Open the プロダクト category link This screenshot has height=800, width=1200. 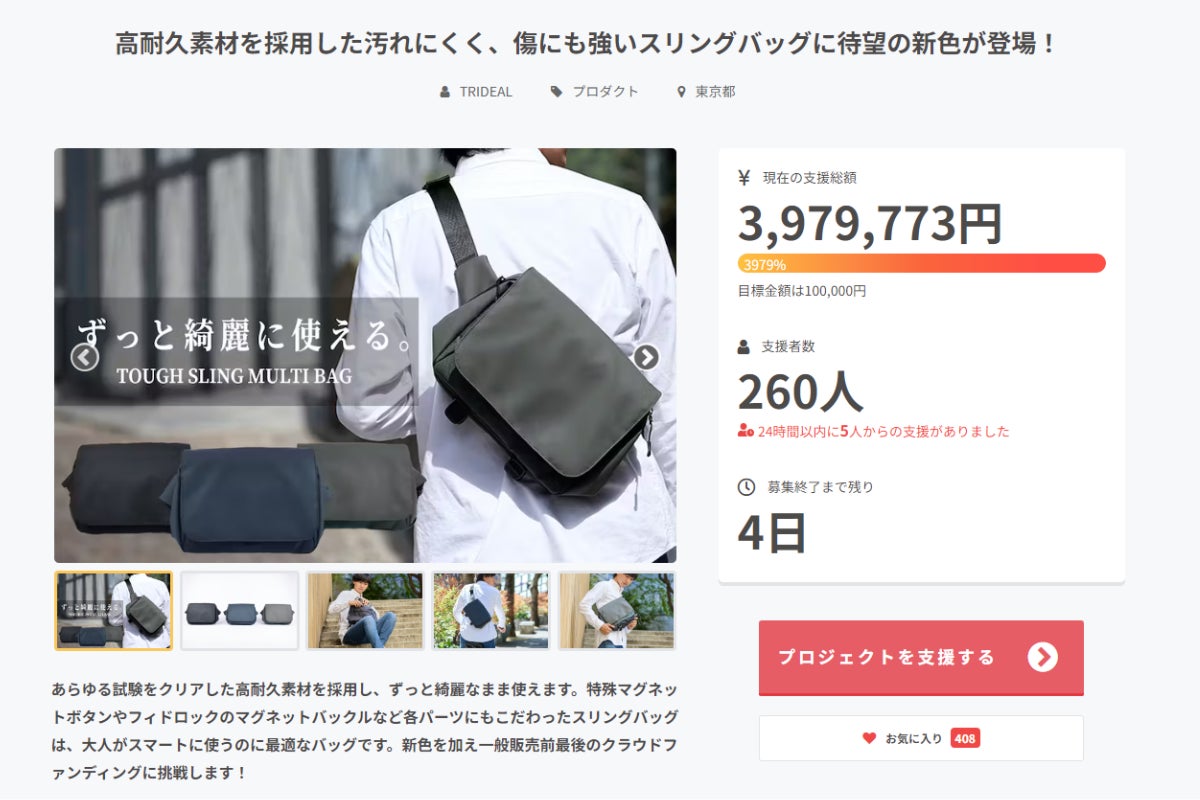click(x=605, y=92)
